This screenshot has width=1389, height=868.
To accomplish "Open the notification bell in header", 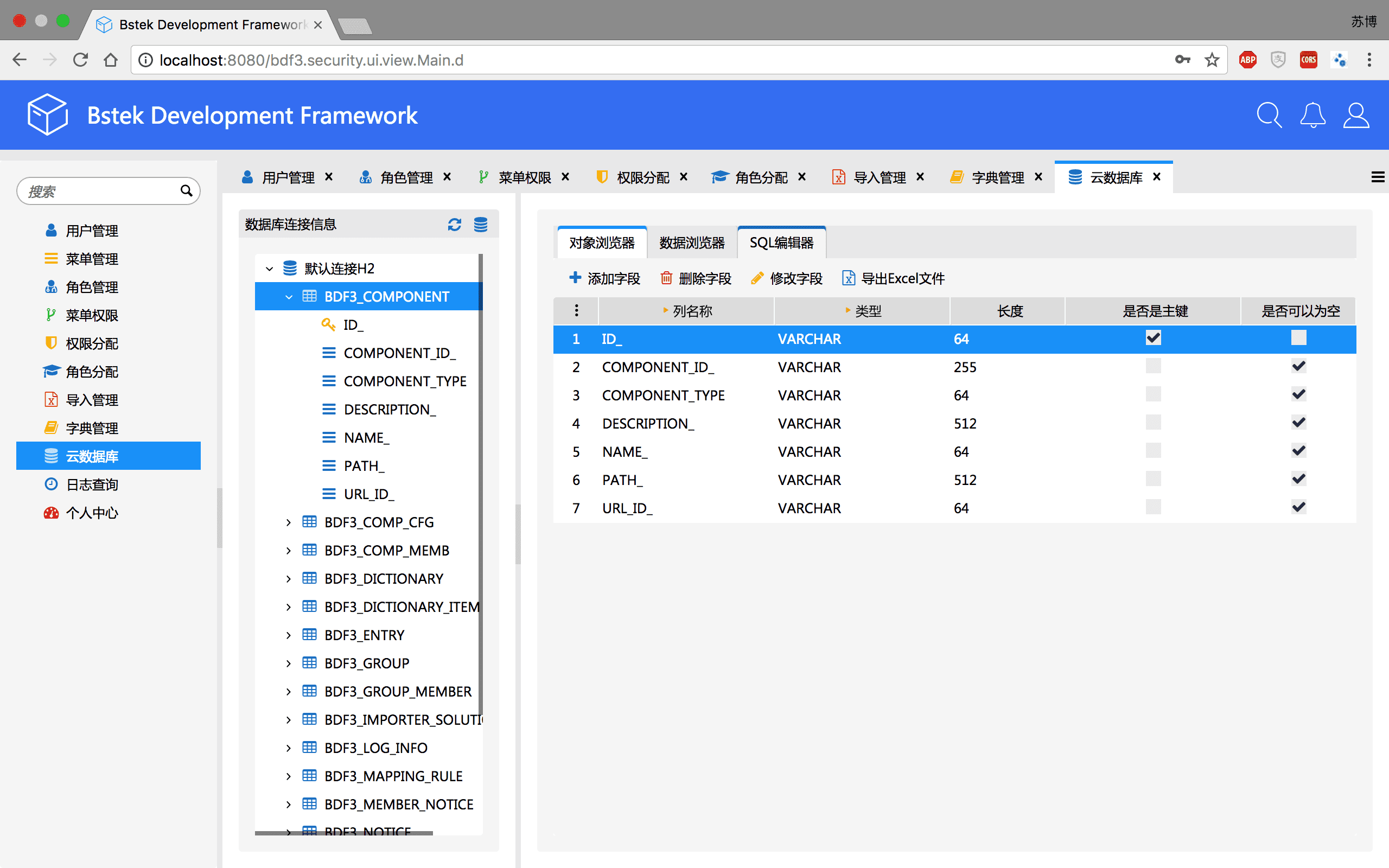I will 1312,116.
